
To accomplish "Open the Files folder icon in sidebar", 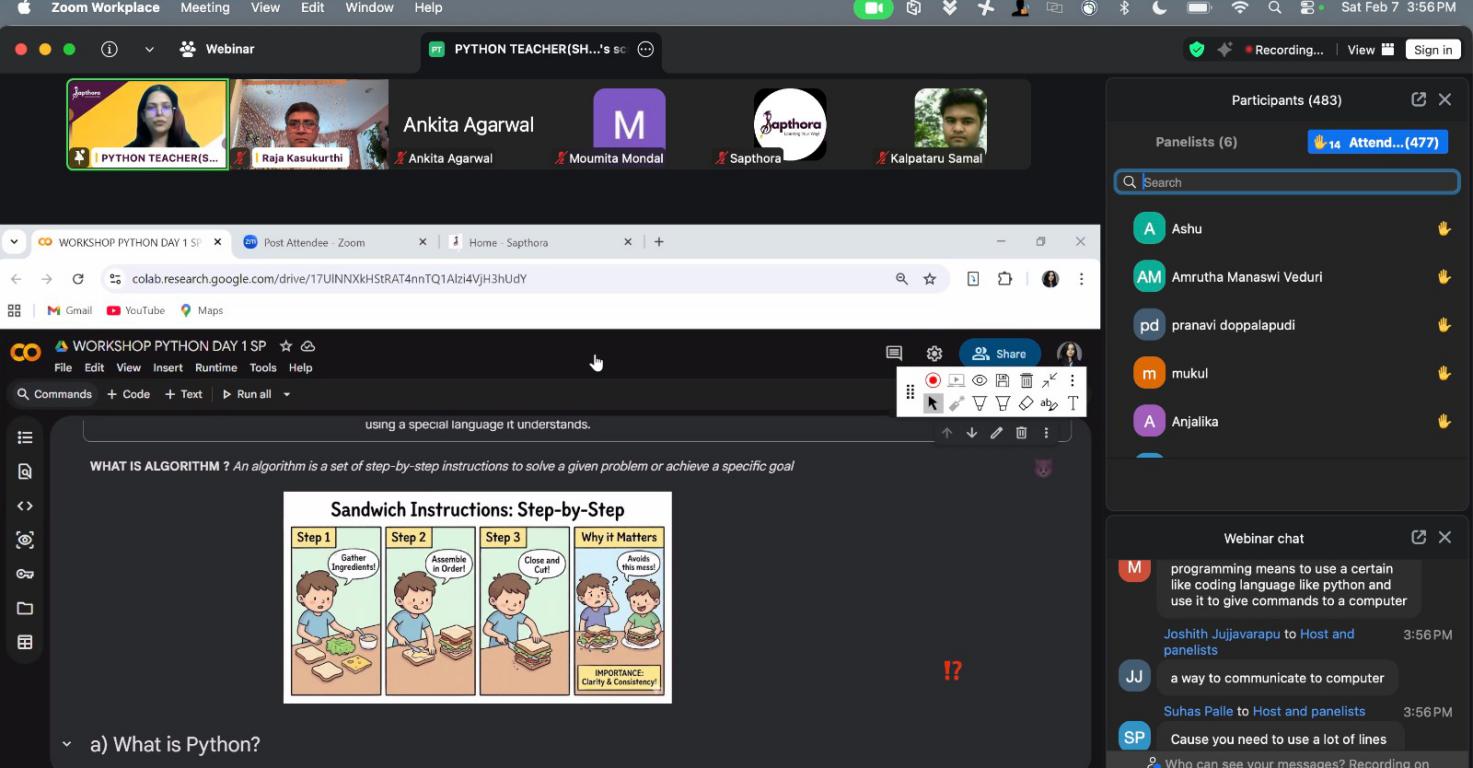I will tap(25, 608).
